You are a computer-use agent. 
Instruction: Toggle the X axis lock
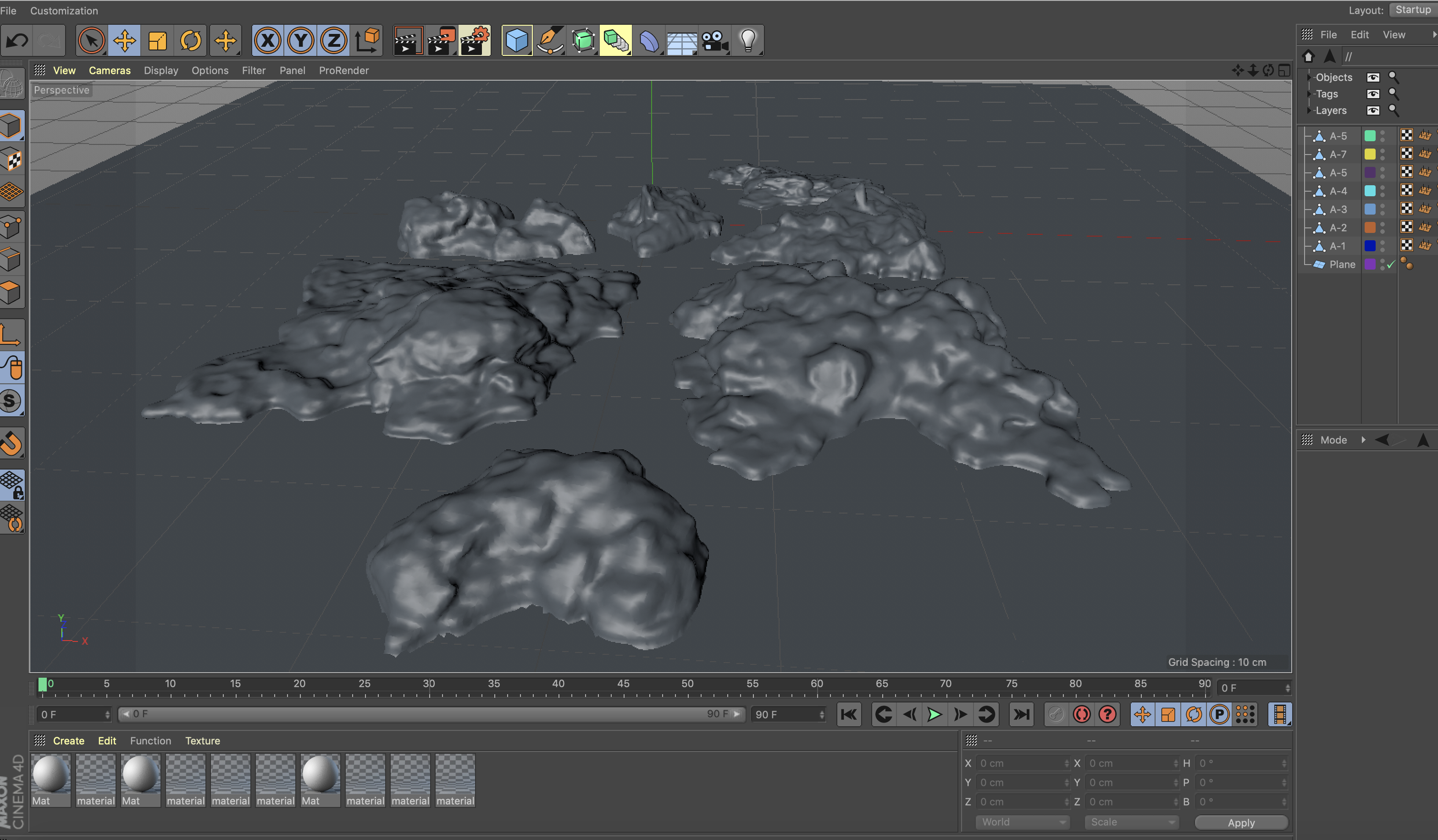coord(268,40)
